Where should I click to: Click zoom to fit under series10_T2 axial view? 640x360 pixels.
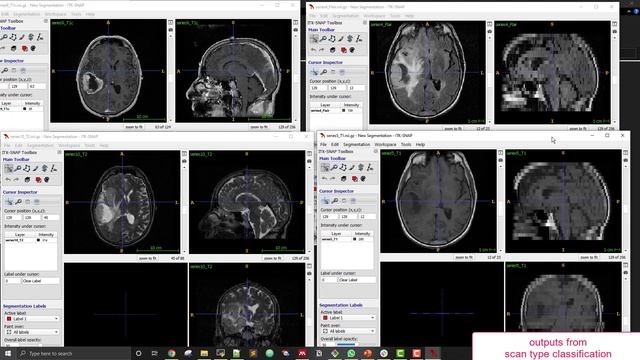click(x=148, y=258)
